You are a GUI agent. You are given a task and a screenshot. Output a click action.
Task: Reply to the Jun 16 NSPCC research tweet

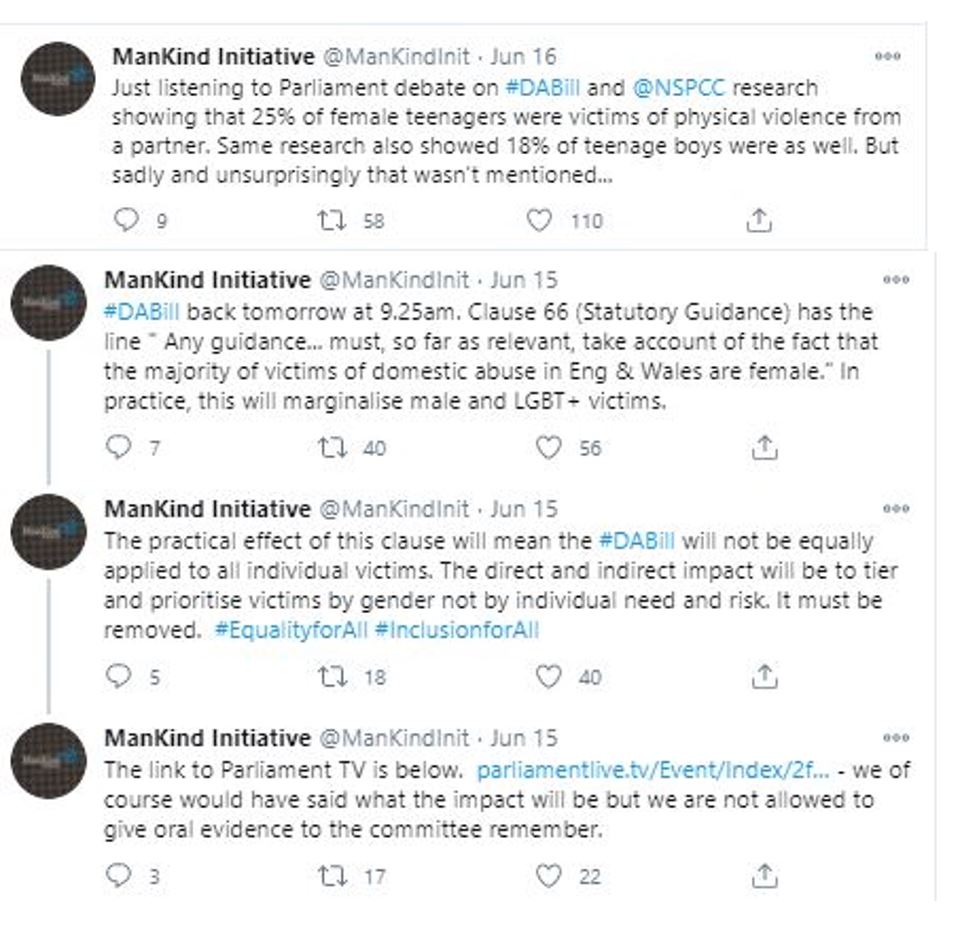pyautogui.click(x=127, y=220)
